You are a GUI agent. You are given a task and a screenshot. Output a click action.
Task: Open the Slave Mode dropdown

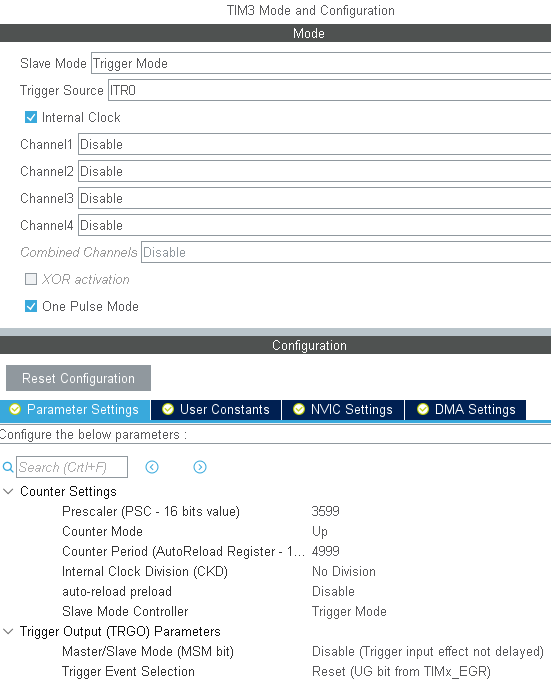[321, 63]
